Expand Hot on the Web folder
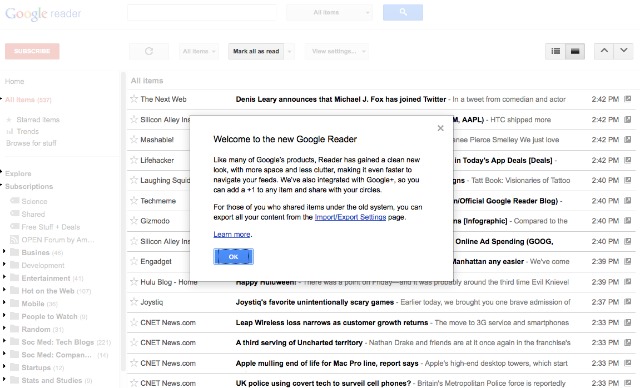Image resolution: width=640 pixels, height=388 pixels. [4, 290]
